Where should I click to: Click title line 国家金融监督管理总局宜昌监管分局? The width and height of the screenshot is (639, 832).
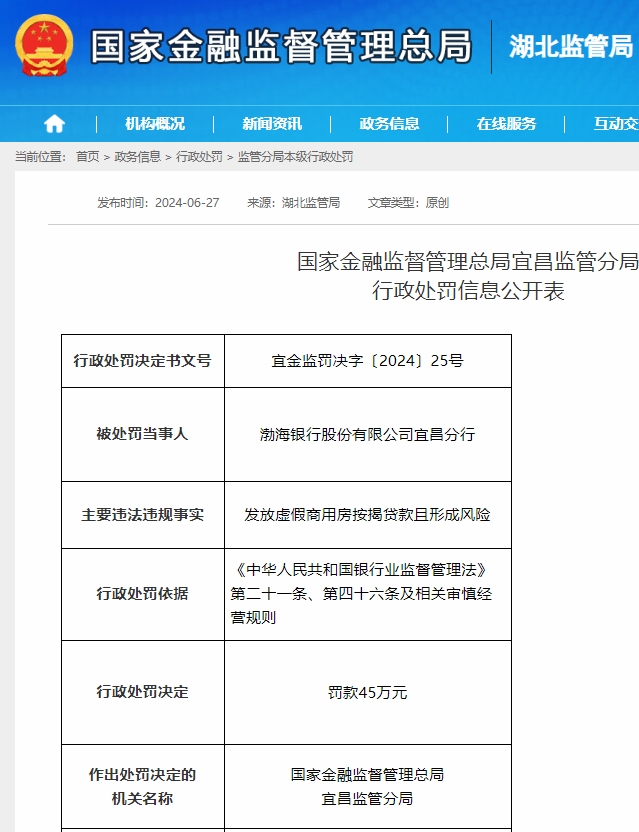pos(468,262)
